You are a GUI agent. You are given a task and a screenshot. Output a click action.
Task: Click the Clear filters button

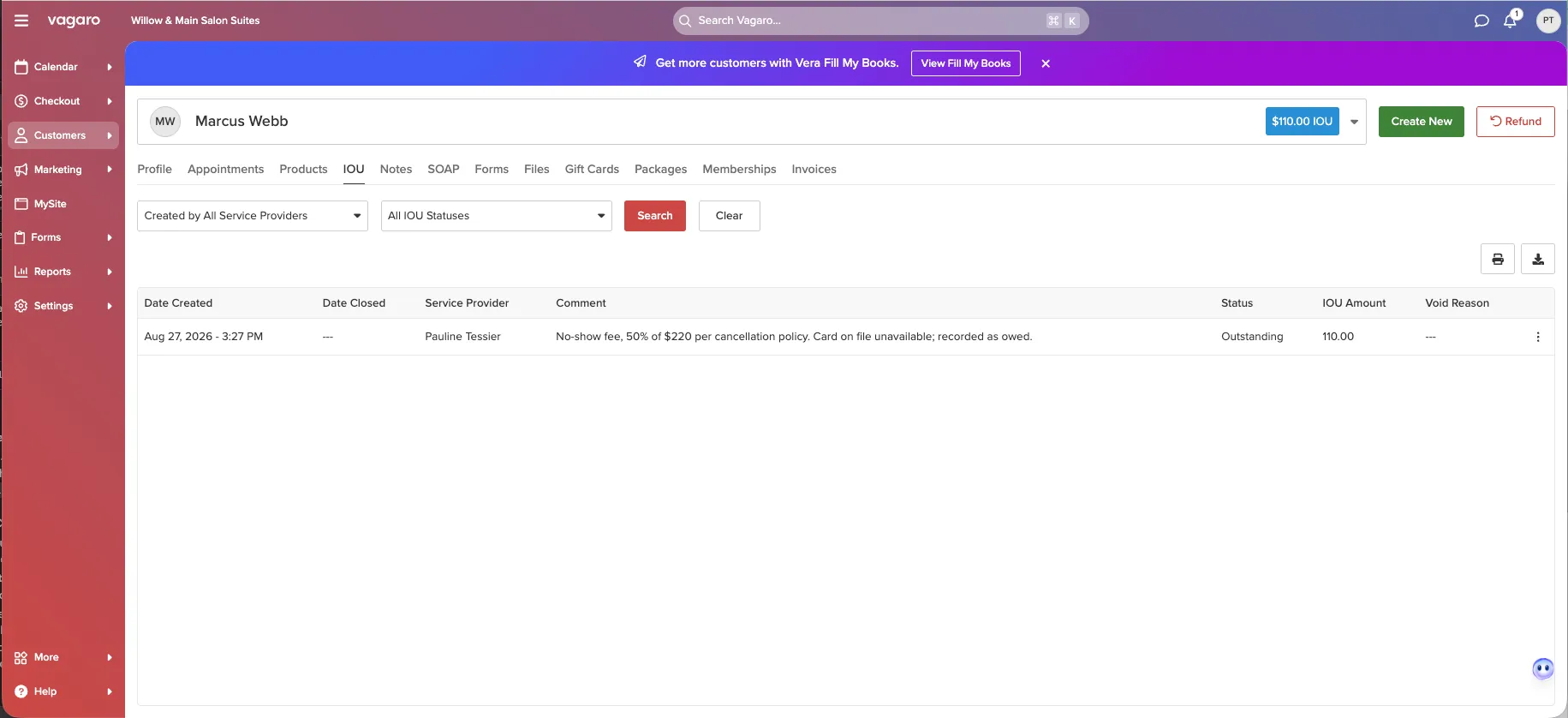730,216
